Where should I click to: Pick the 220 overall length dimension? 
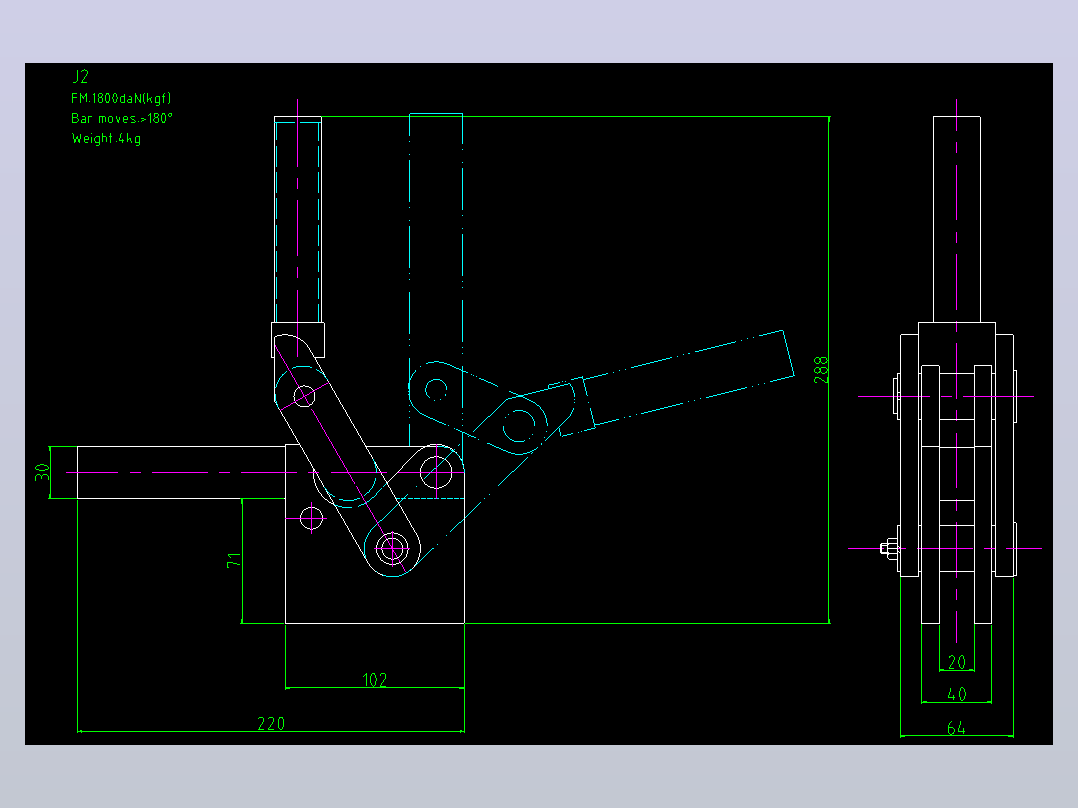pos(271,723)
